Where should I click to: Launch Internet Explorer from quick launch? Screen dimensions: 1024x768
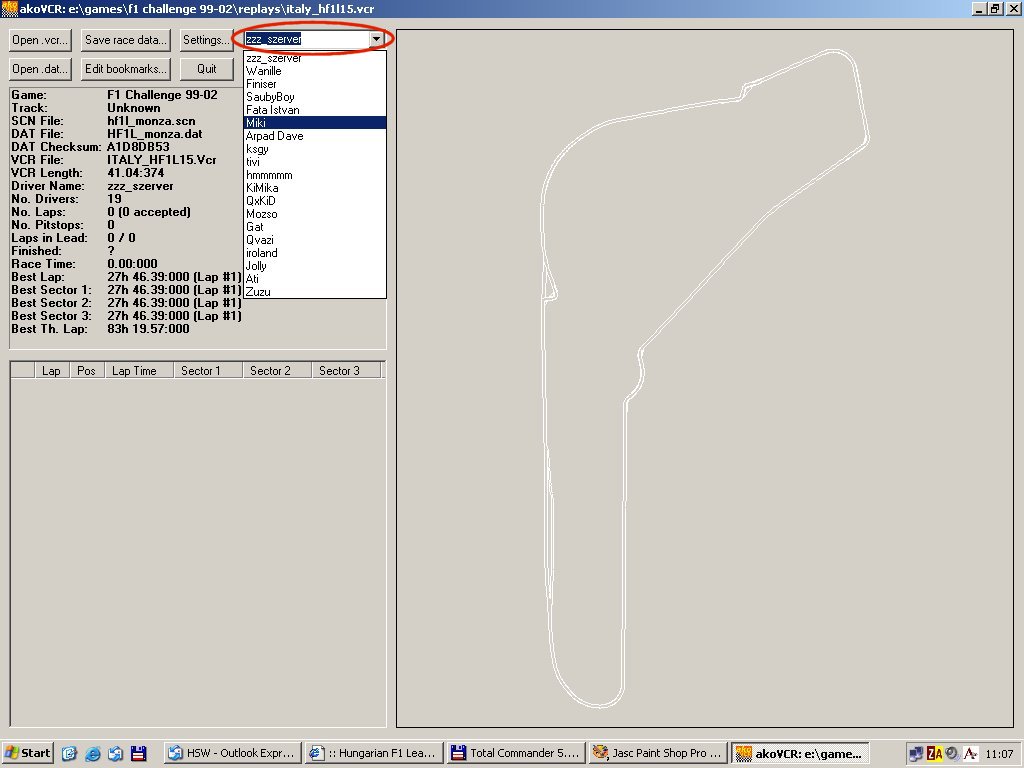[x=93, y=753]
